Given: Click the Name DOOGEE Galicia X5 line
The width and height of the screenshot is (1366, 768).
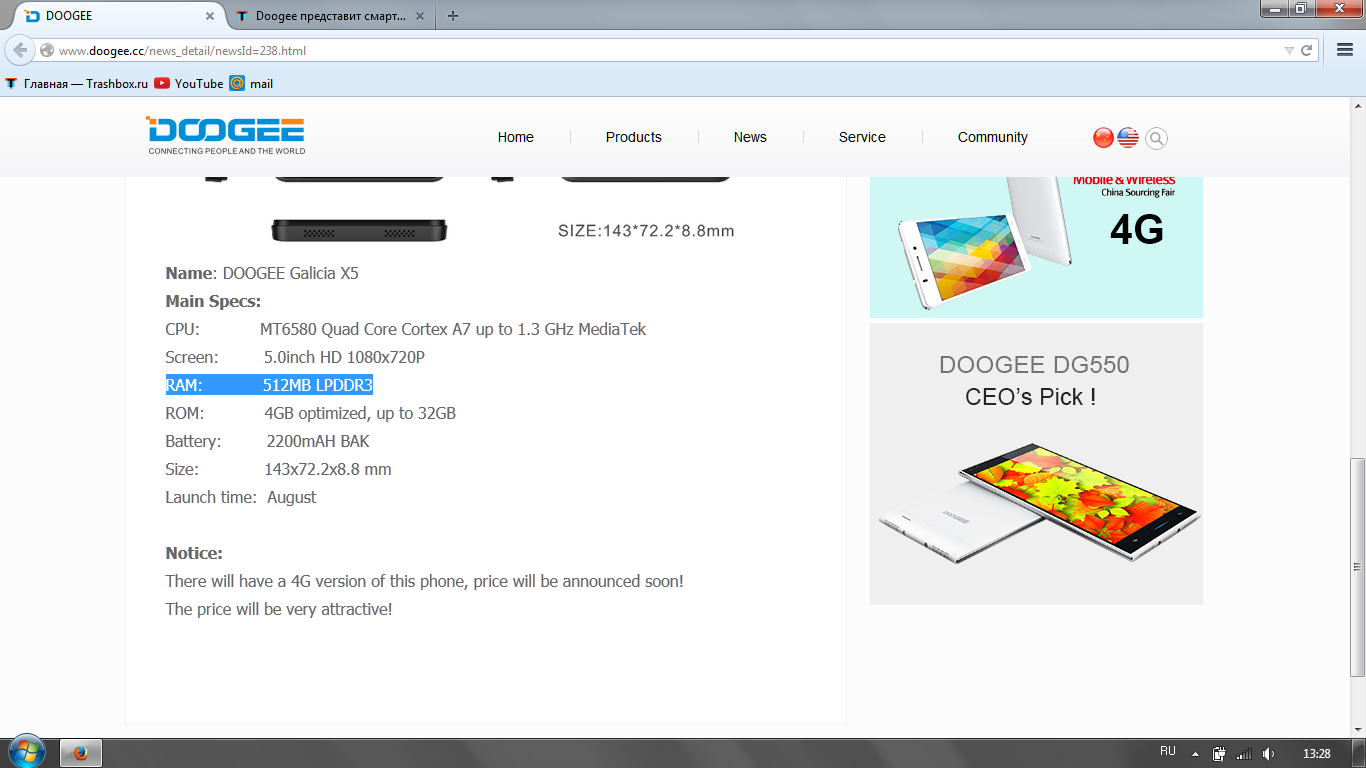Looking at the screenshot, I should 262,273.
